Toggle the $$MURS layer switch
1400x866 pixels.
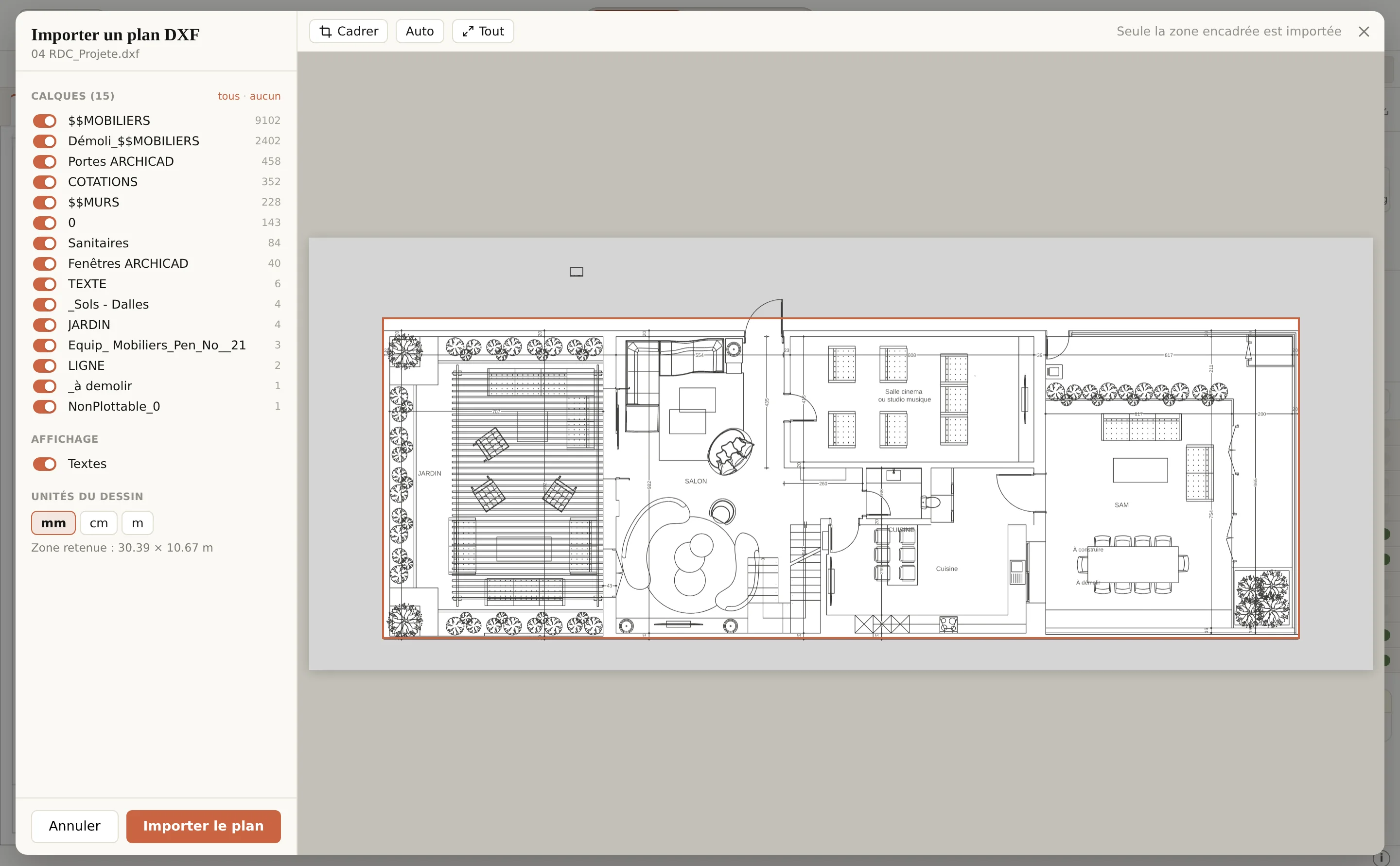point(45,202)
